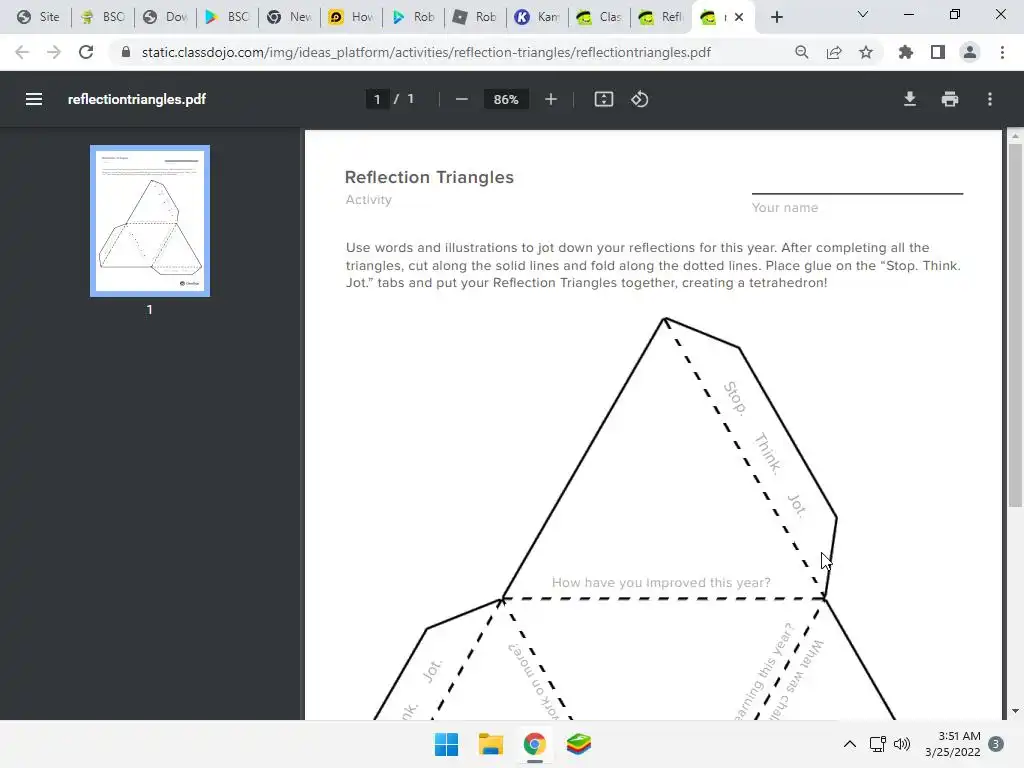The width and height of the screenshot is (1024, 768).
Task: Open Chrome three-dot menu
Action: 1002,52
